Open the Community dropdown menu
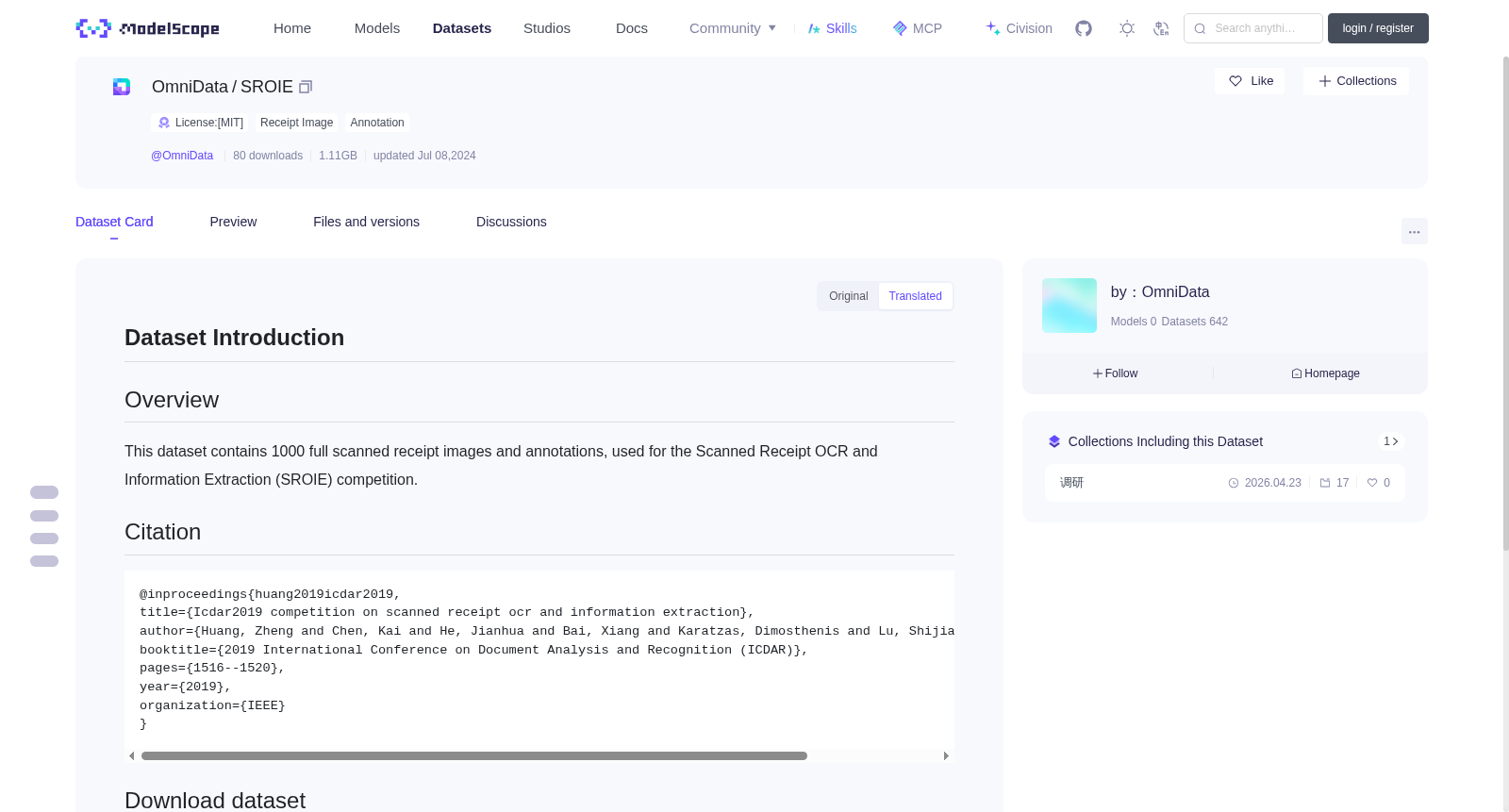The width and height of the screenshot is (1509, 812). (x=733, y=28)
